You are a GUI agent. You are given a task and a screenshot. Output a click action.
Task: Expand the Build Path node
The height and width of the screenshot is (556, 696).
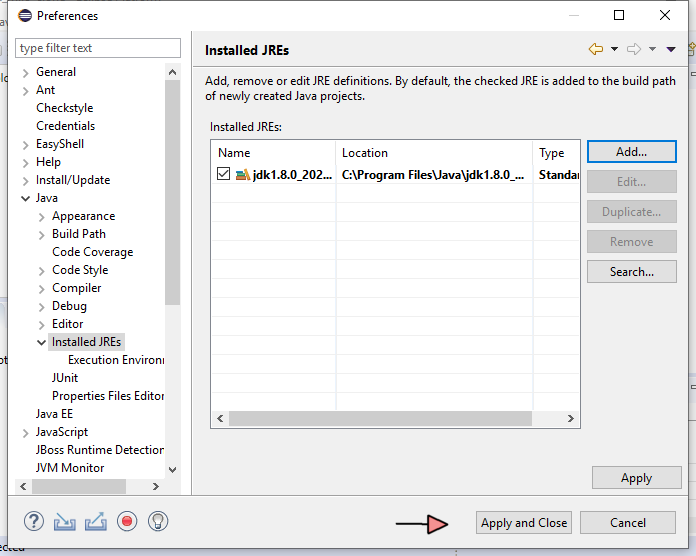pos(41,235)
